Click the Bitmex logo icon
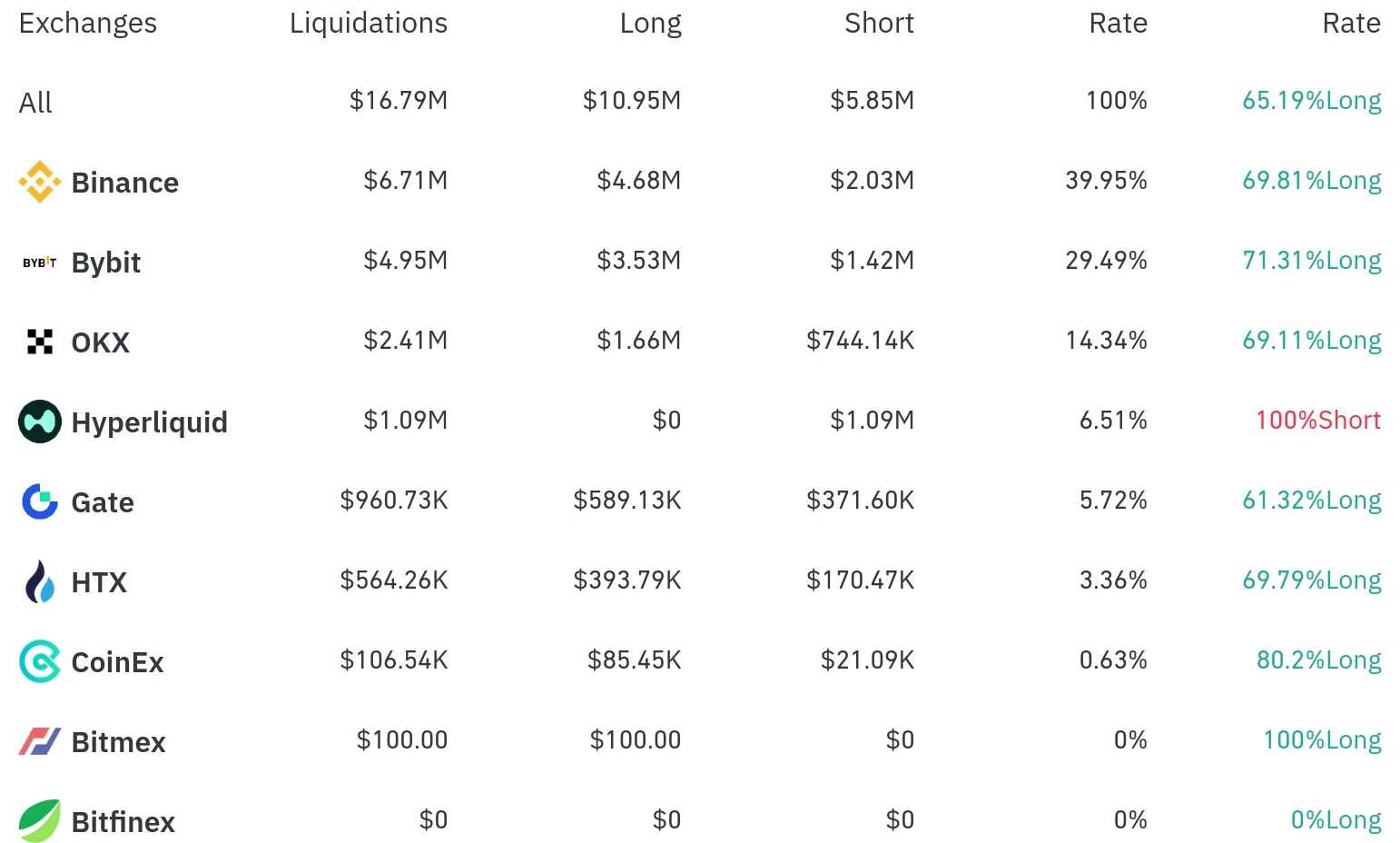This screenshot has width=1400, height=843. point(40,741)
